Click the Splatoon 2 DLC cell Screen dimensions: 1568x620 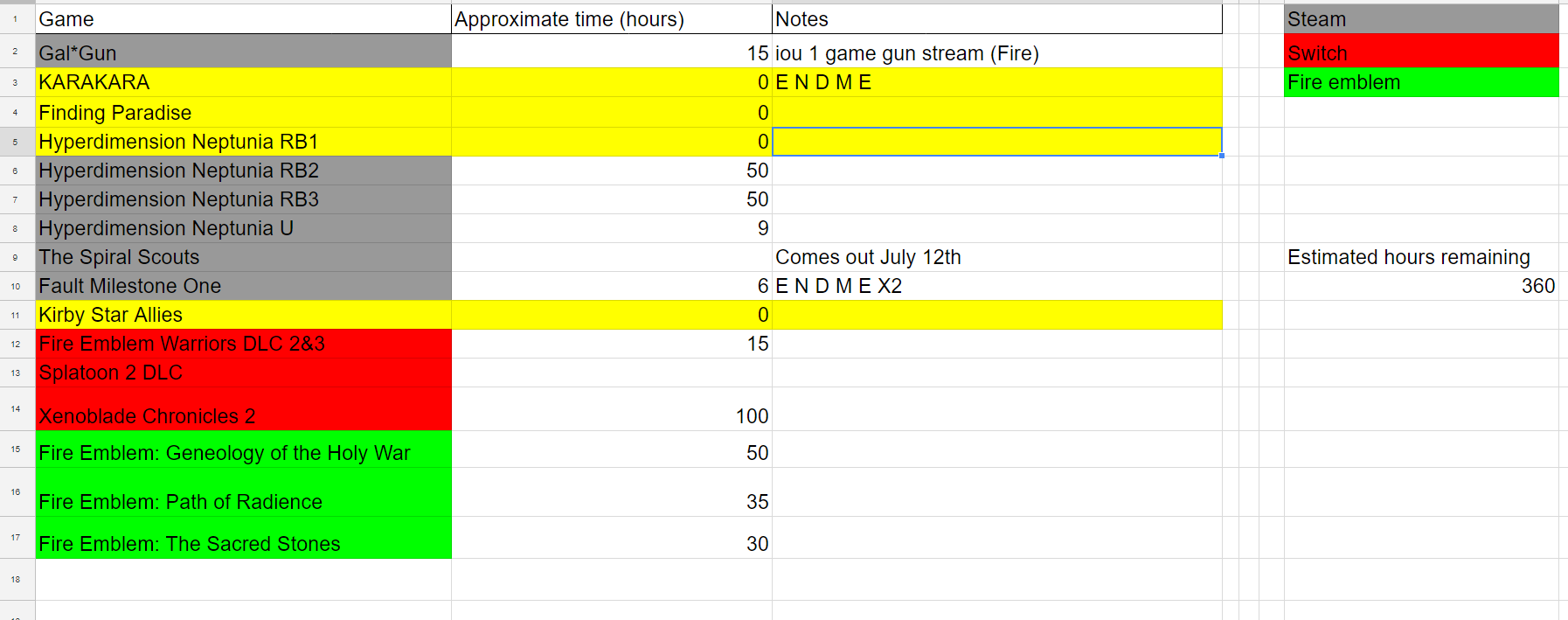(x=244, y=373)
